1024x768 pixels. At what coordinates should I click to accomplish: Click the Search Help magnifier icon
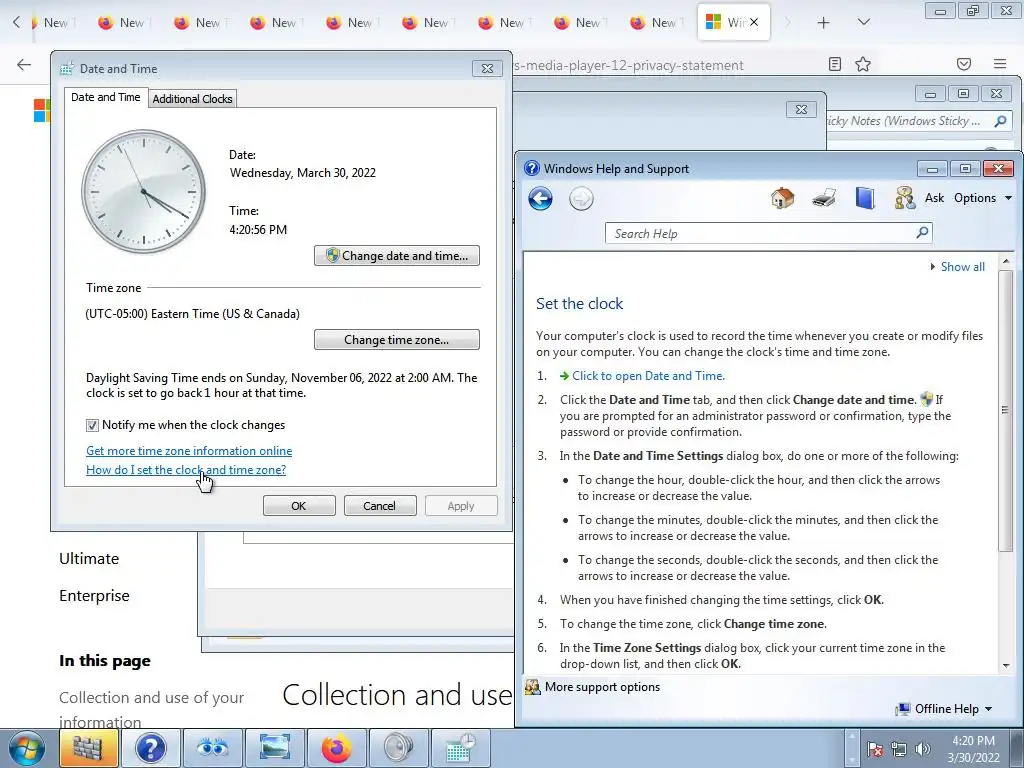[x=922, y=232]
